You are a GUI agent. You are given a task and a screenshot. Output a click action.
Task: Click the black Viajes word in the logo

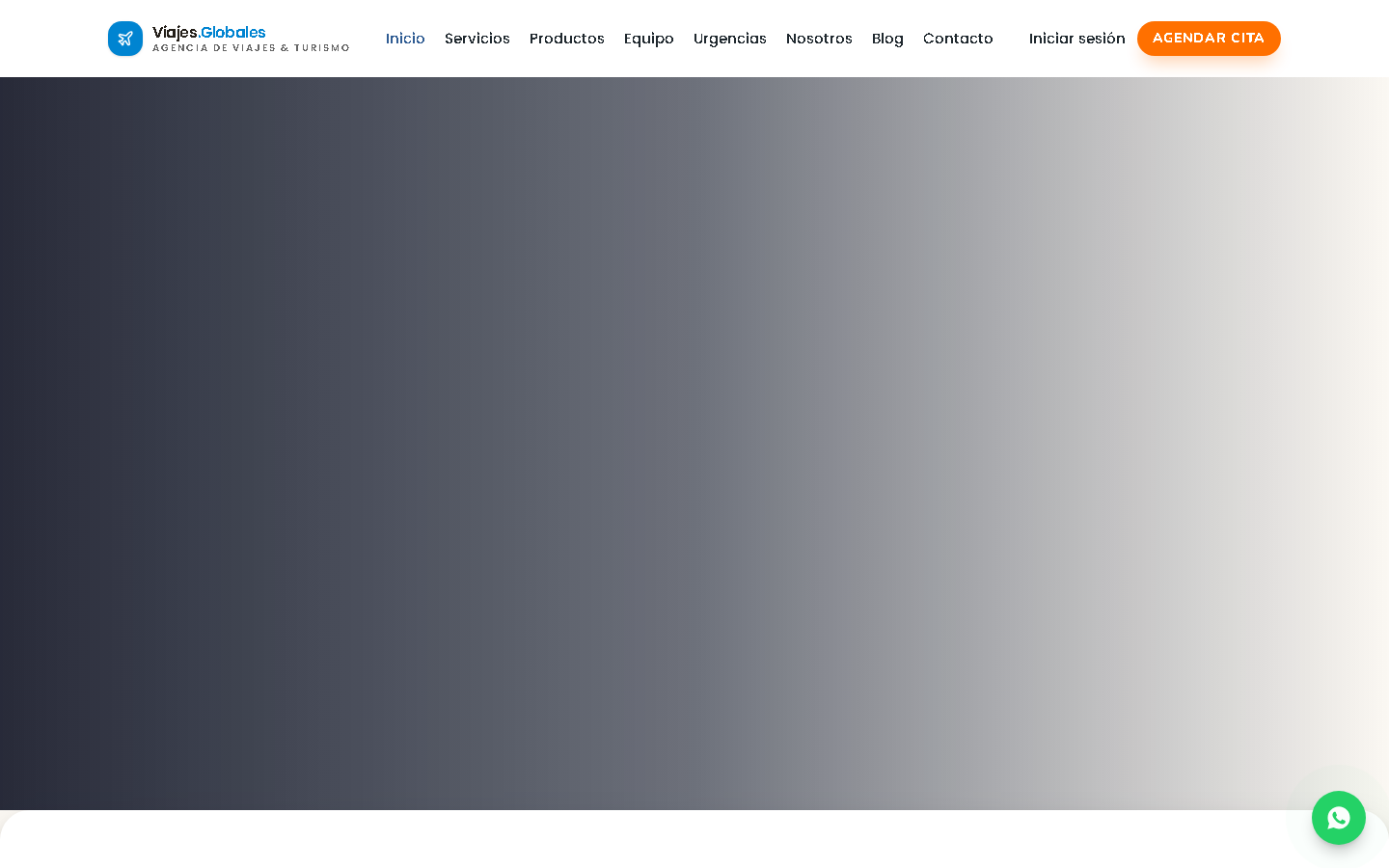click(x=175, y=33)
